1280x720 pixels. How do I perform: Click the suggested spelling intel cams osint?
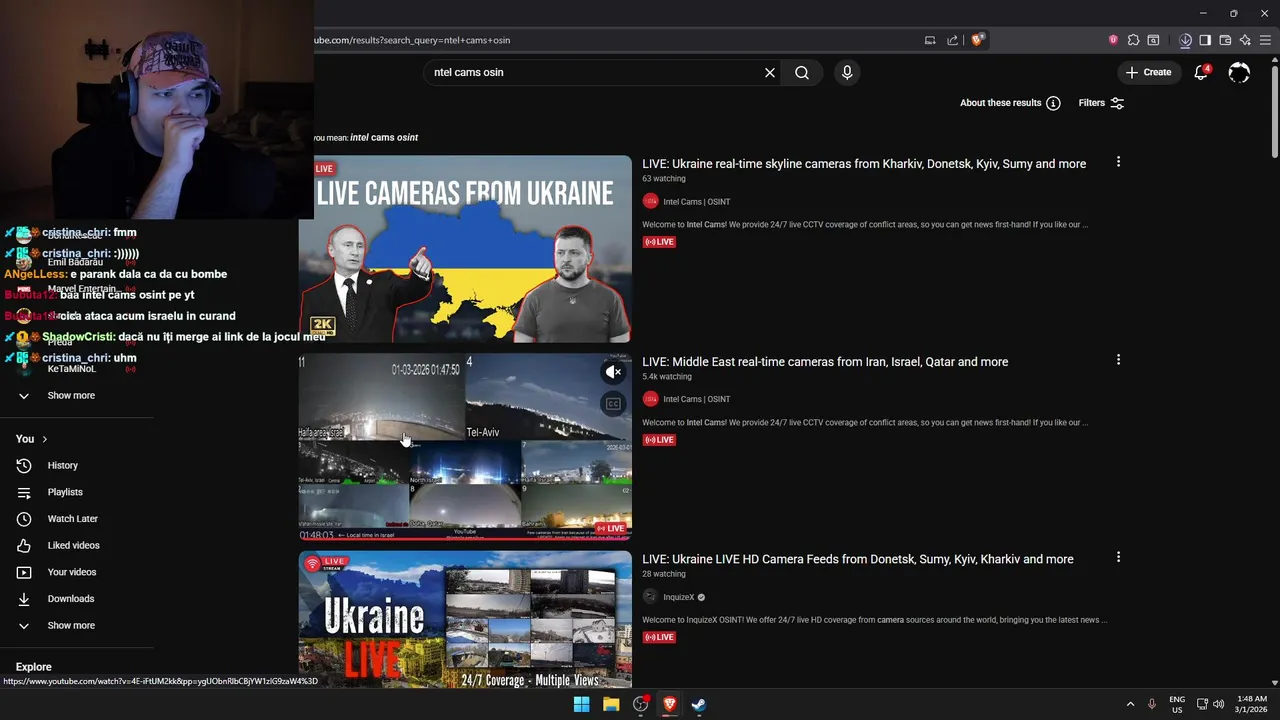click(384, 137)
